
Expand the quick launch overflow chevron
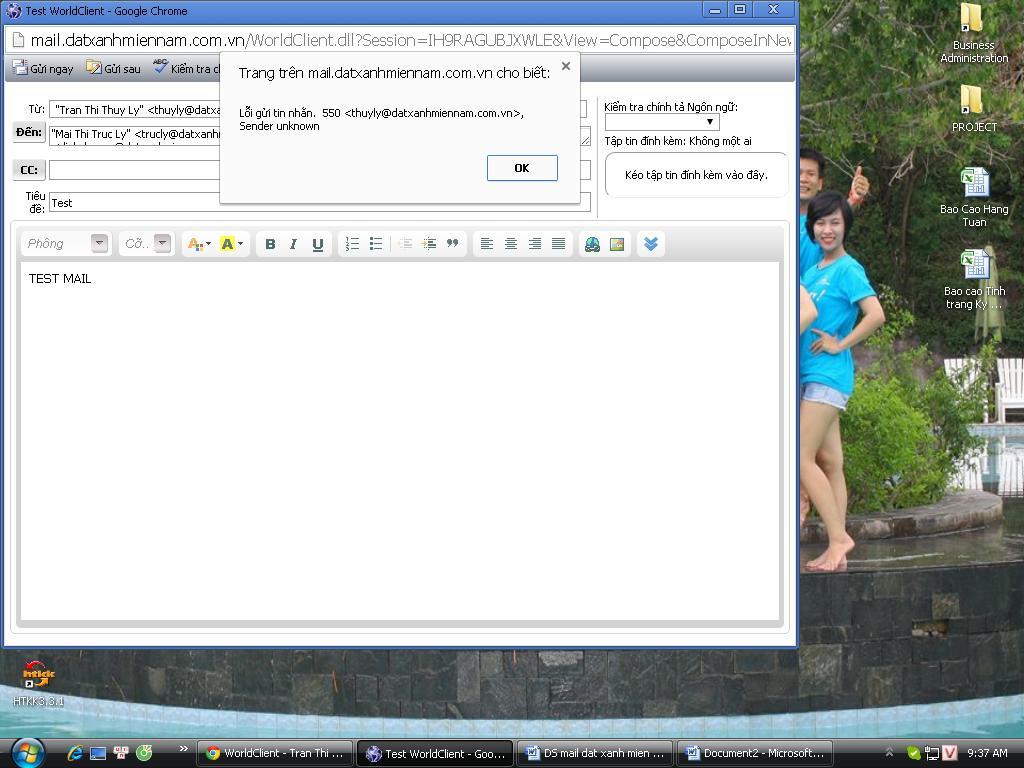(184, 748)
